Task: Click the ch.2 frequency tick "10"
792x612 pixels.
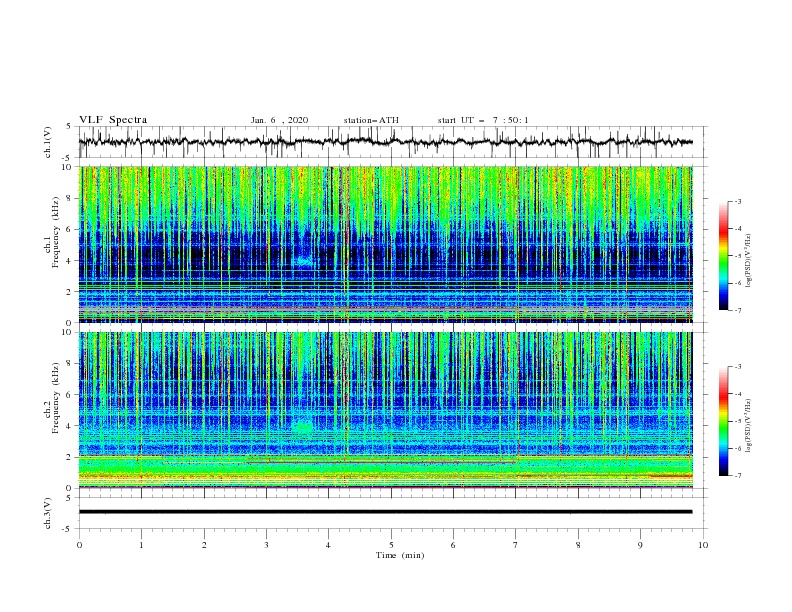Action: click(66, 332)
